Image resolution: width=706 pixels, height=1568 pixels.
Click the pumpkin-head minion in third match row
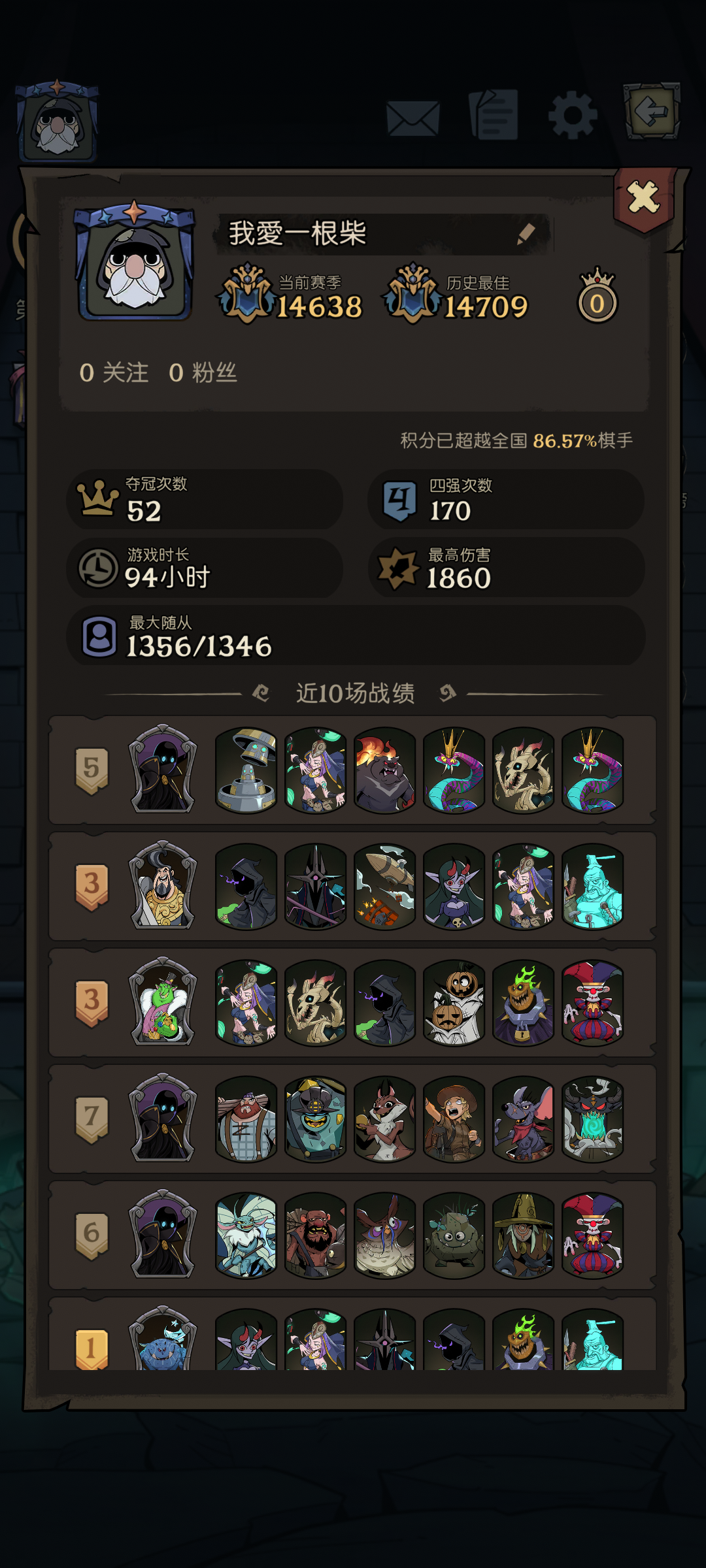point(454,1003)
